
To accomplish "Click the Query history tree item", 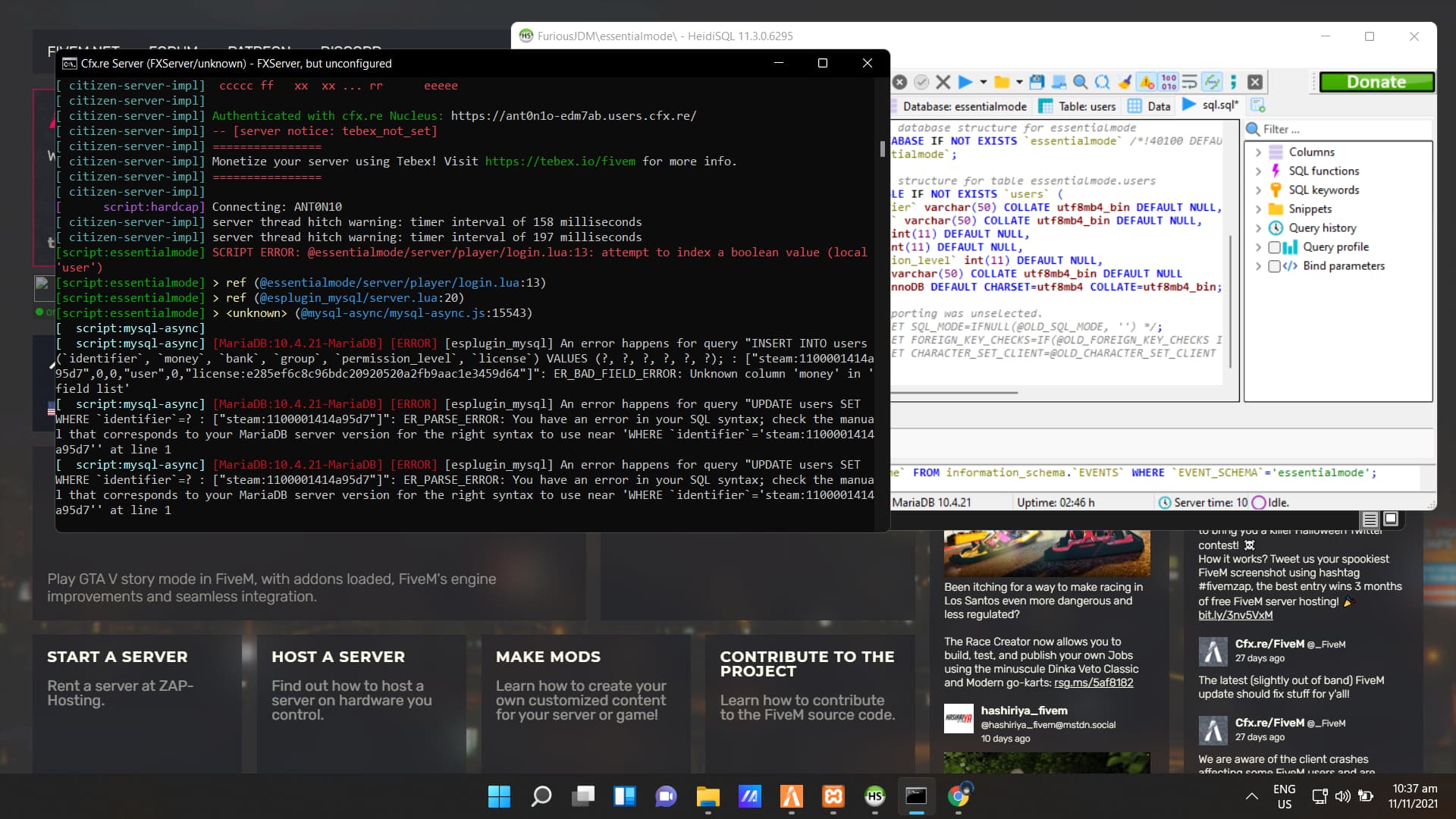I will coord(1322,228).
